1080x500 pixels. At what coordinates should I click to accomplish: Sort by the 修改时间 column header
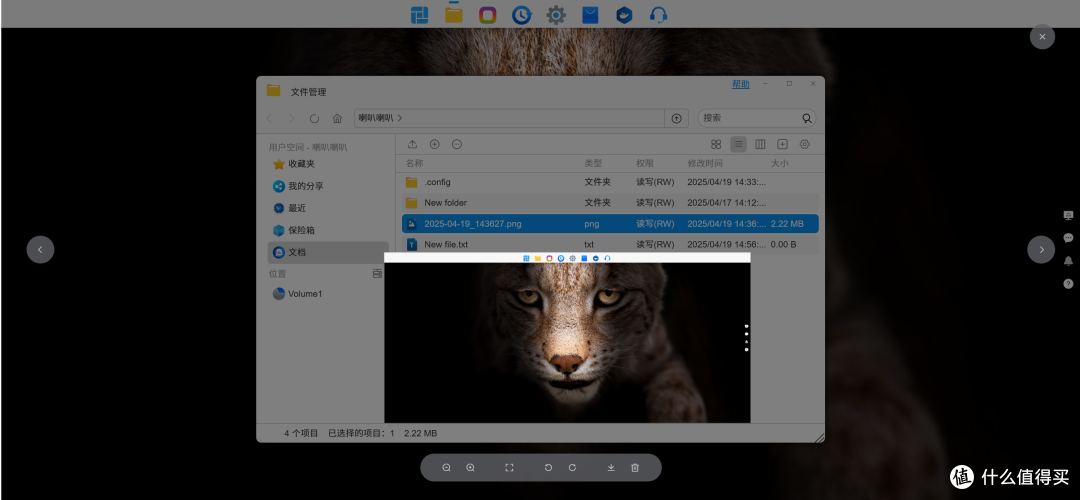pos(705,163)
